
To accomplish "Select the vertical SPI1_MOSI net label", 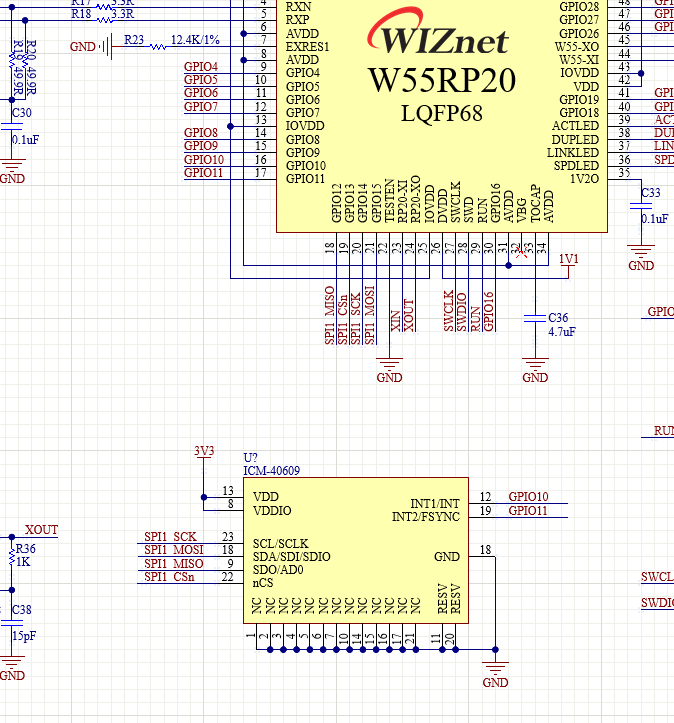I will tap(370, 315).
